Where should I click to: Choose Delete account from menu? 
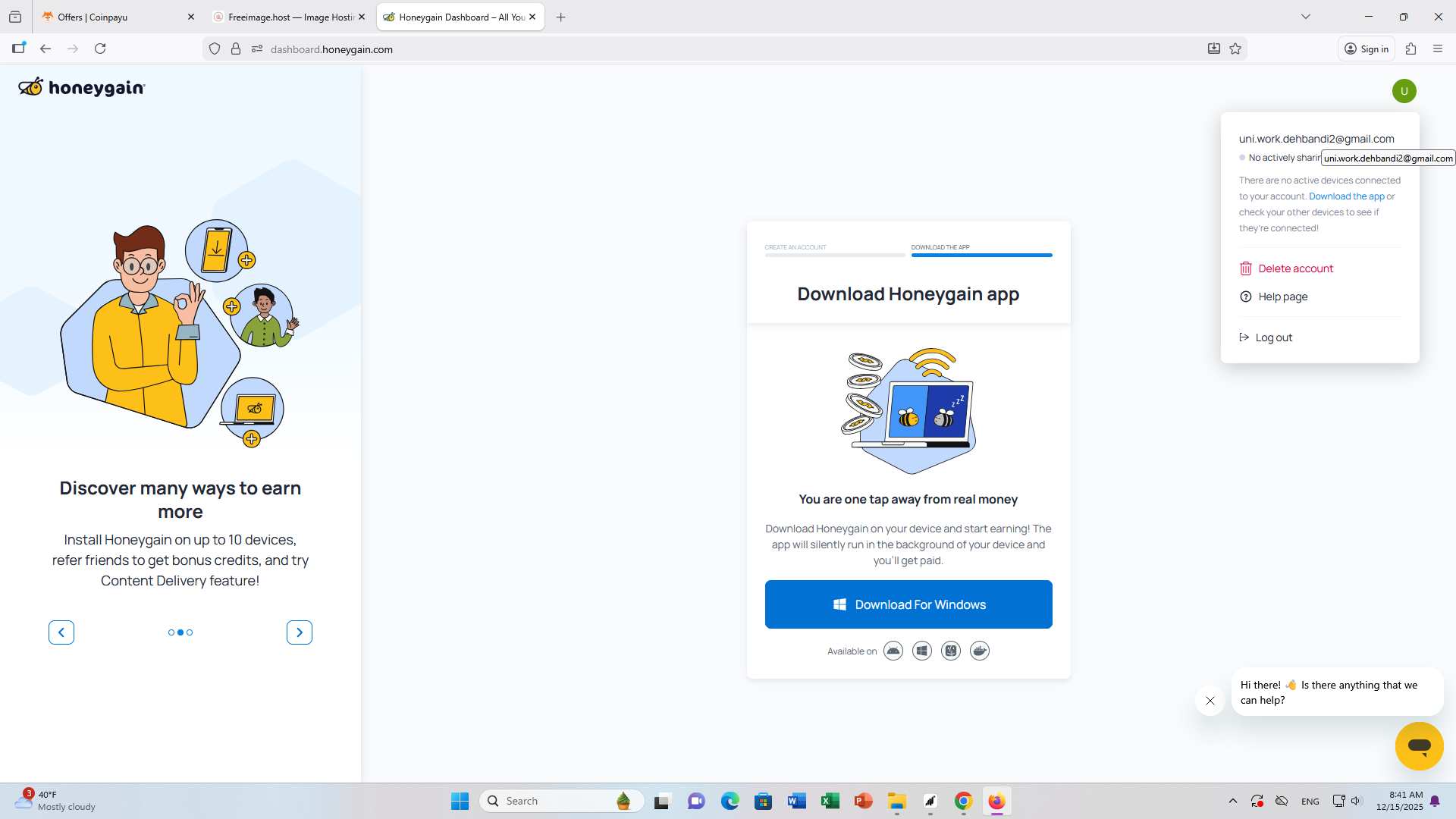[x=1286, y=268]
